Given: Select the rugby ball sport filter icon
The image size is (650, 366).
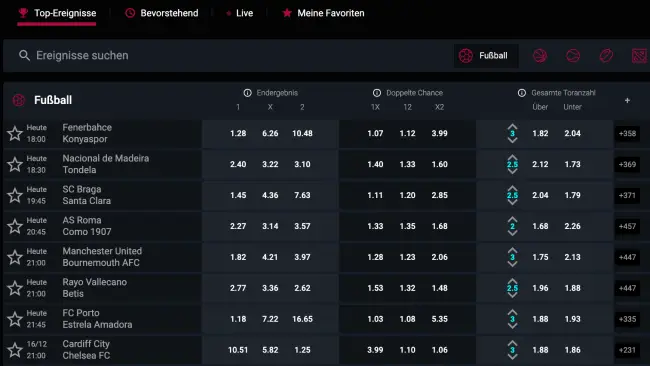Looking at the screenshot, I should point(606,56).
